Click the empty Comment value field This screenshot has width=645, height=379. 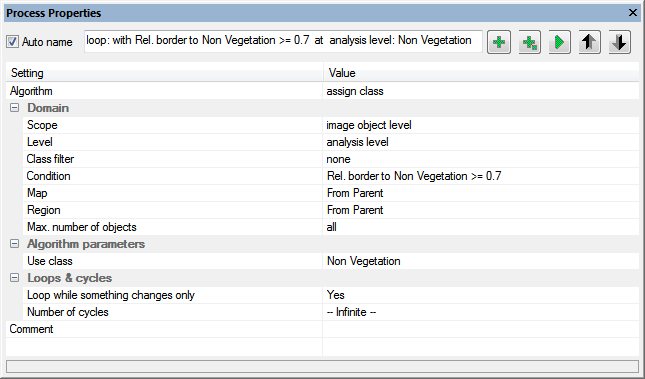click(x=480, y=329)
